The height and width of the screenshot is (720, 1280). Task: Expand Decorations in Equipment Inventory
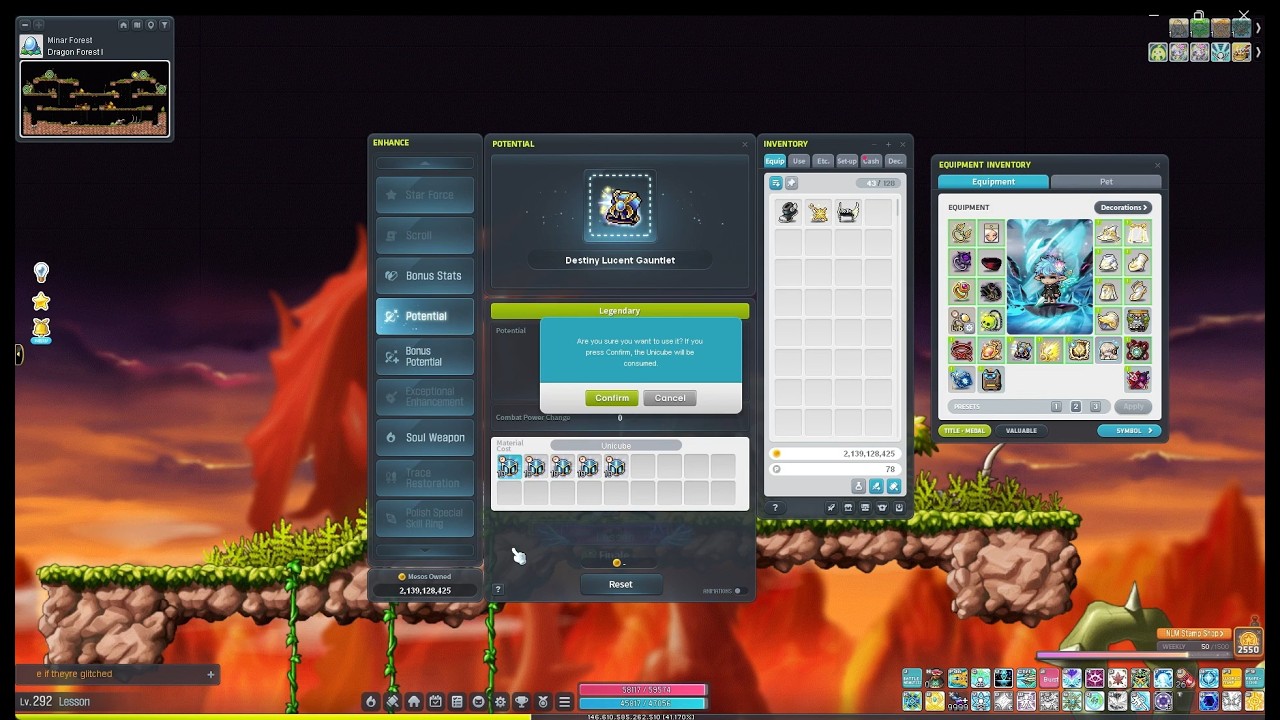pos(1123,207)
